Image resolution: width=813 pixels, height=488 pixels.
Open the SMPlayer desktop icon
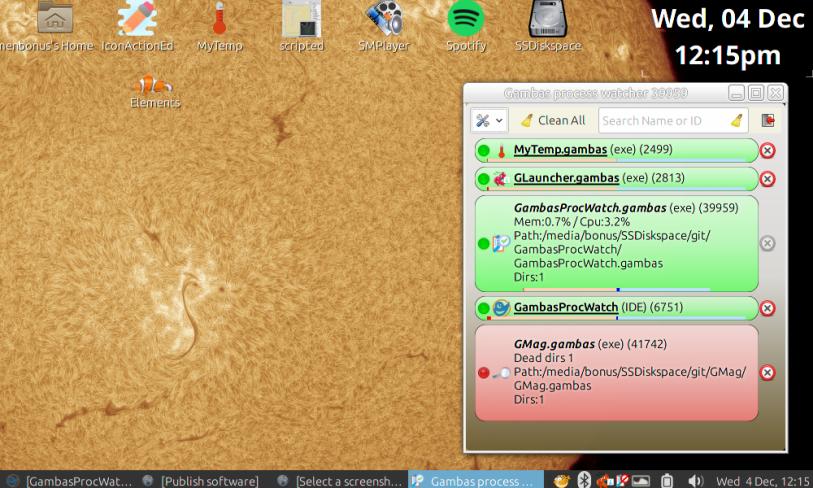[x=384, y=26]
